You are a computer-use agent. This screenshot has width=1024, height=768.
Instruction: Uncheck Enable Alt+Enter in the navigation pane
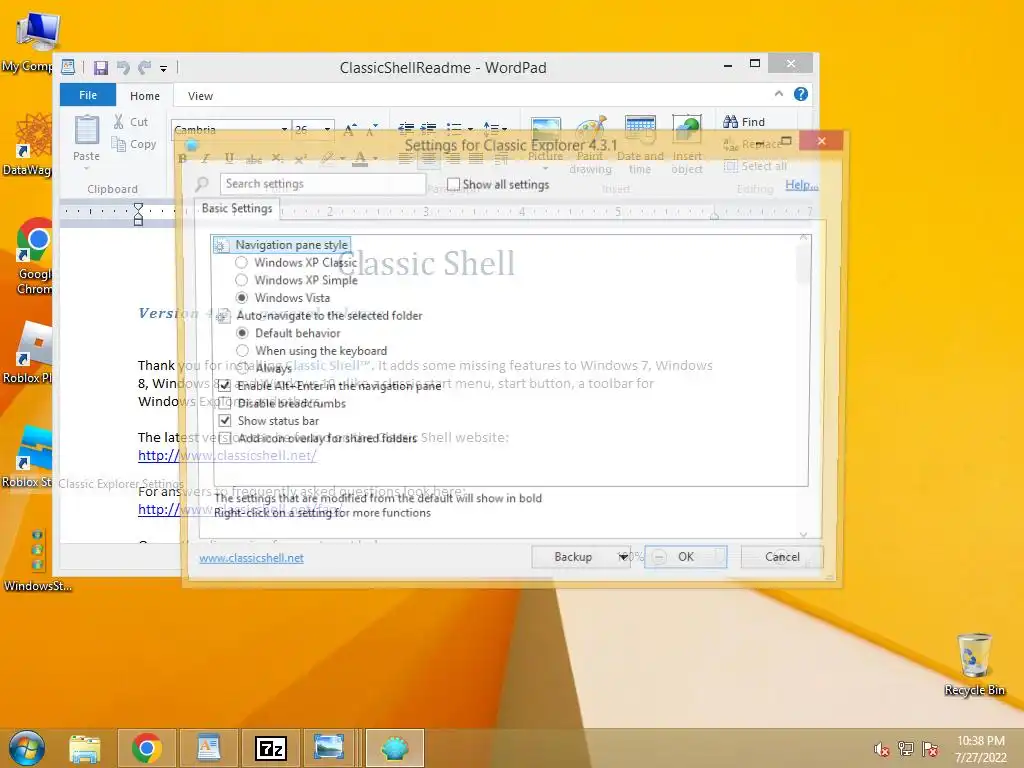point(225,385)
